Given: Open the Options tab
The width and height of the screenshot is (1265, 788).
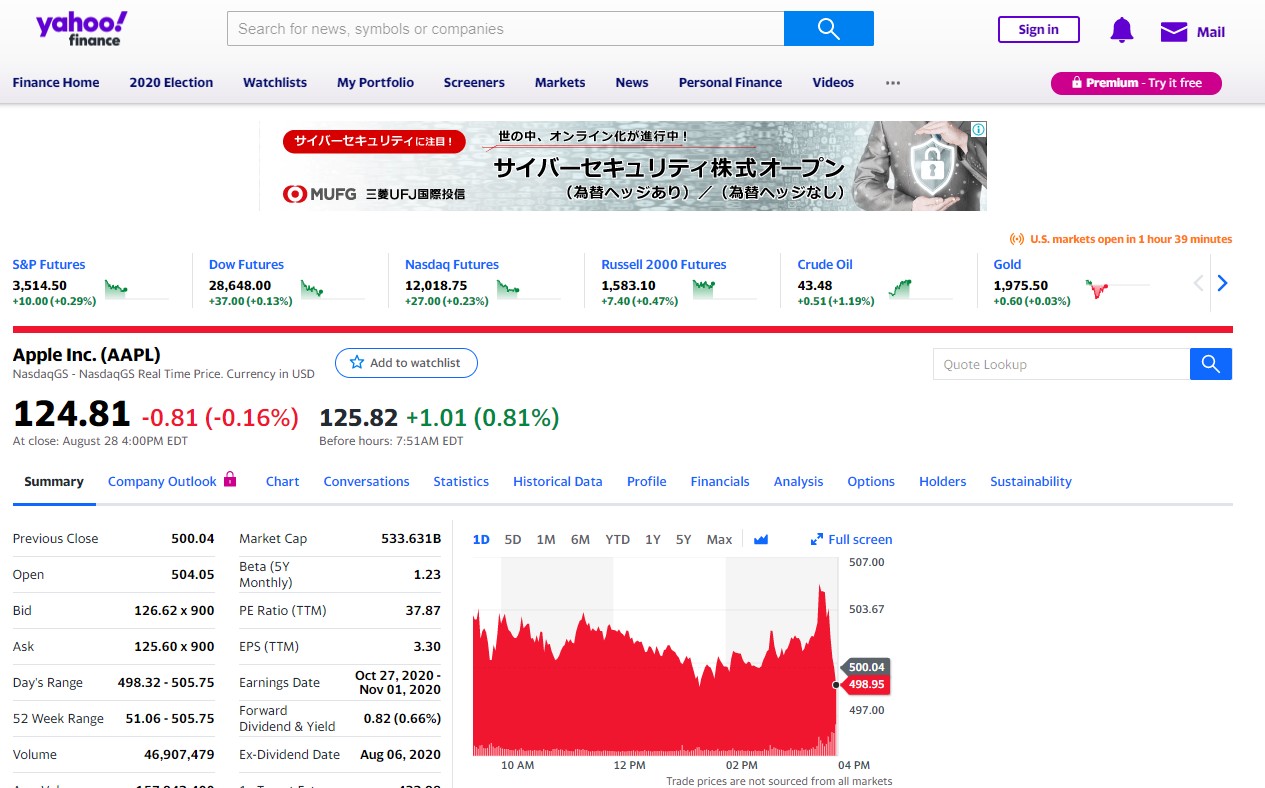Looking at the screenshot, I should pos(871,481).
